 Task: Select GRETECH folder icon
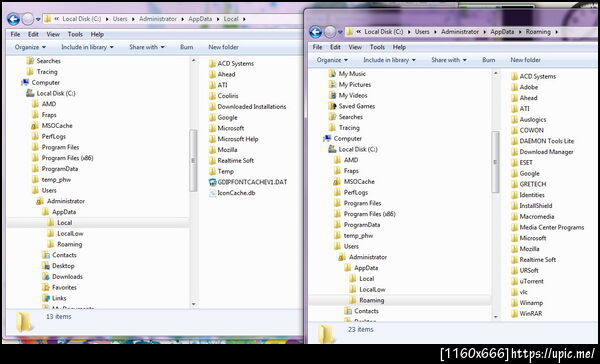[x=515, y=184]
